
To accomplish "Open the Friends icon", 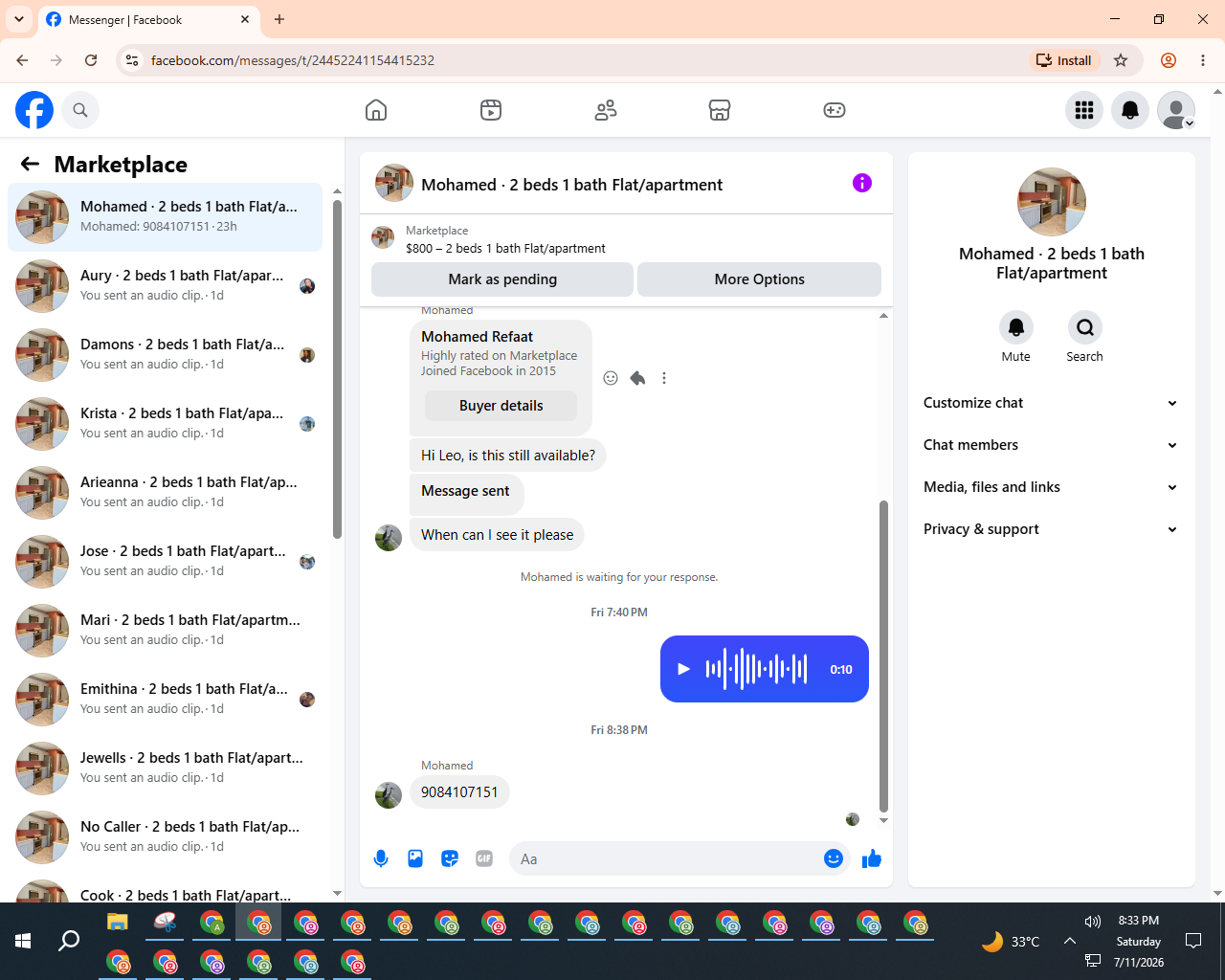I will click(606, 110).
